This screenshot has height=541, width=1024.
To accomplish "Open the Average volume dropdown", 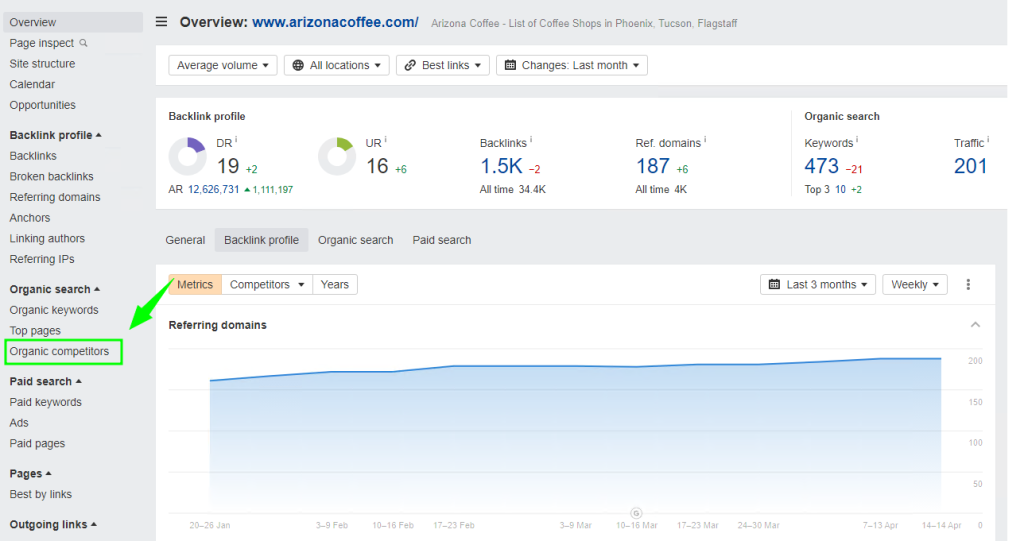I will coord(223,65).
